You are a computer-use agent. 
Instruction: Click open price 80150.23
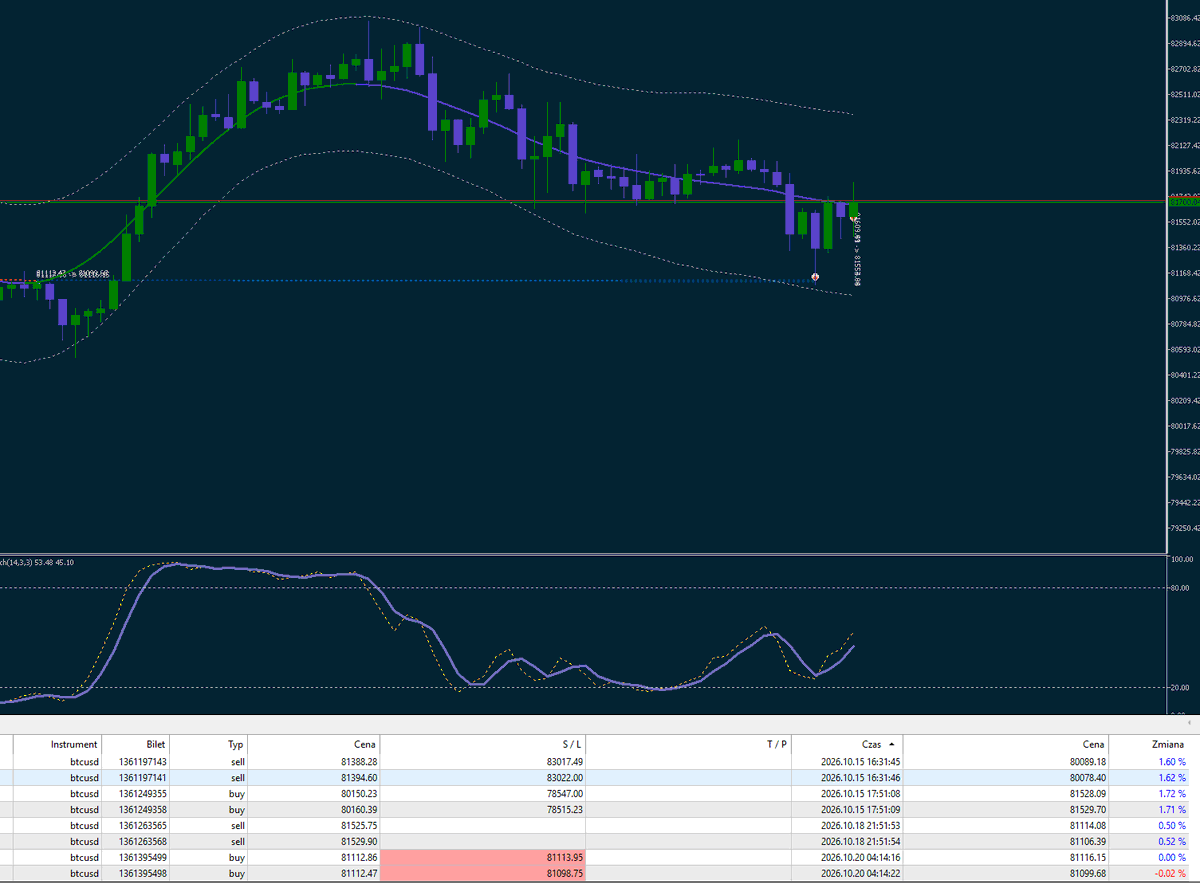pos(358,793)
